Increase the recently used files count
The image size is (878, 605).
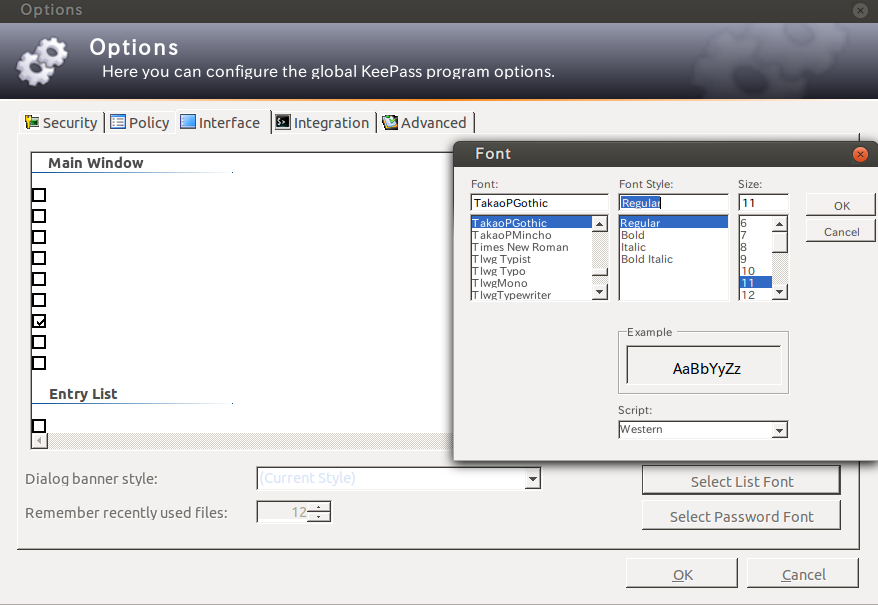pos(319,507)
